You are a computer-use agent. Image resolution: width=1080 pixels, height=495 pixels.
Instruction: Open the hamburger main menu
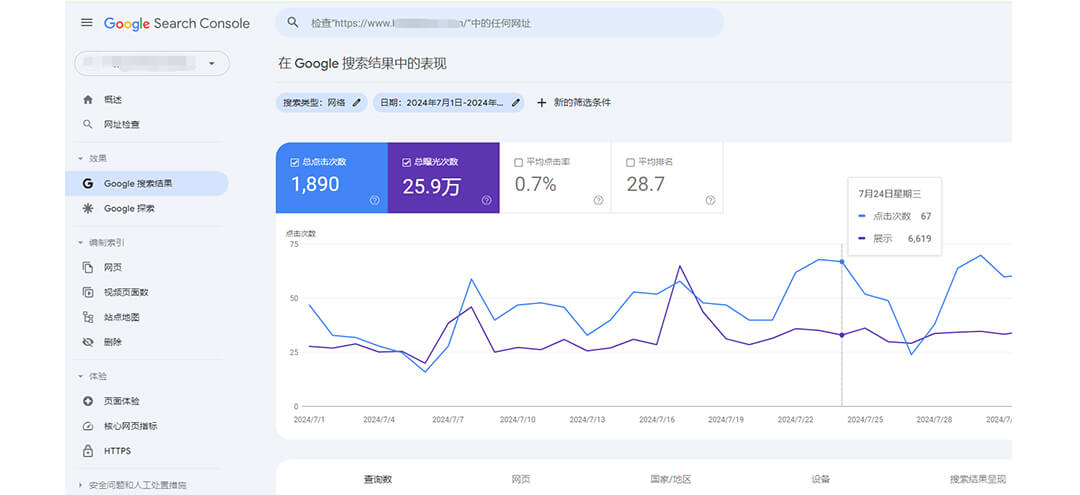click(87, 23)
